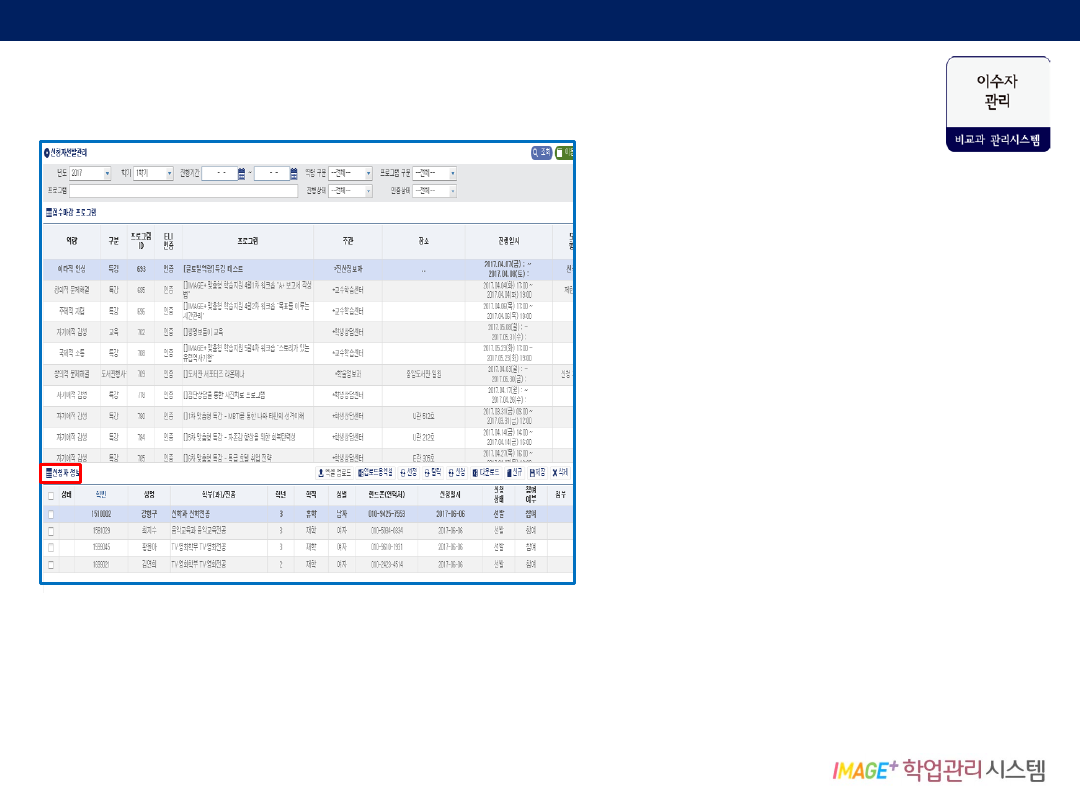Image resolution: width=1080 pixels, height=810 pixels.
Task: Open the start date calendar picker
Action: 243,173
